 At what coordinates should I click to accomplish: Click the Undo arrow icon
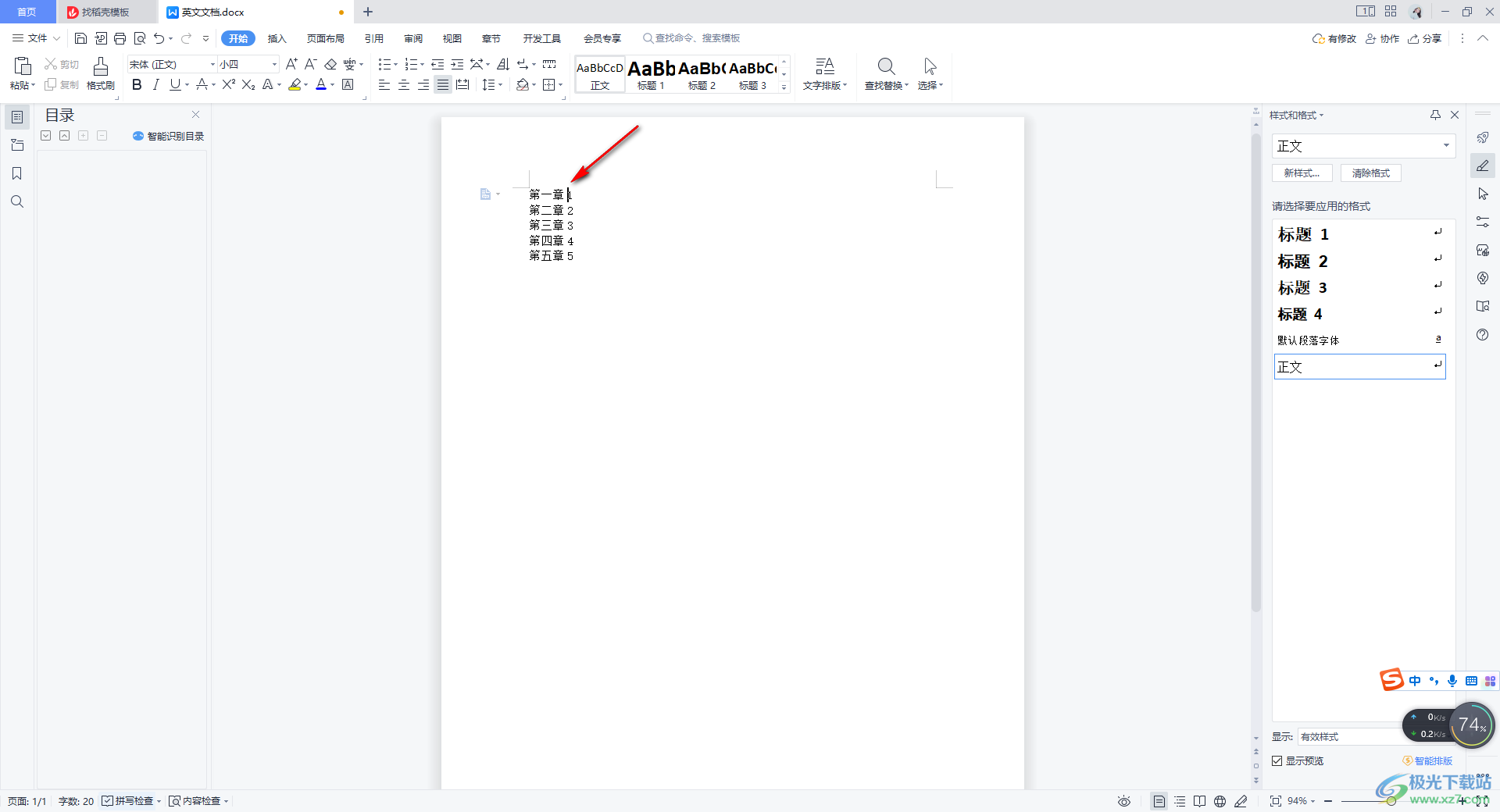[x=159, y=38]
